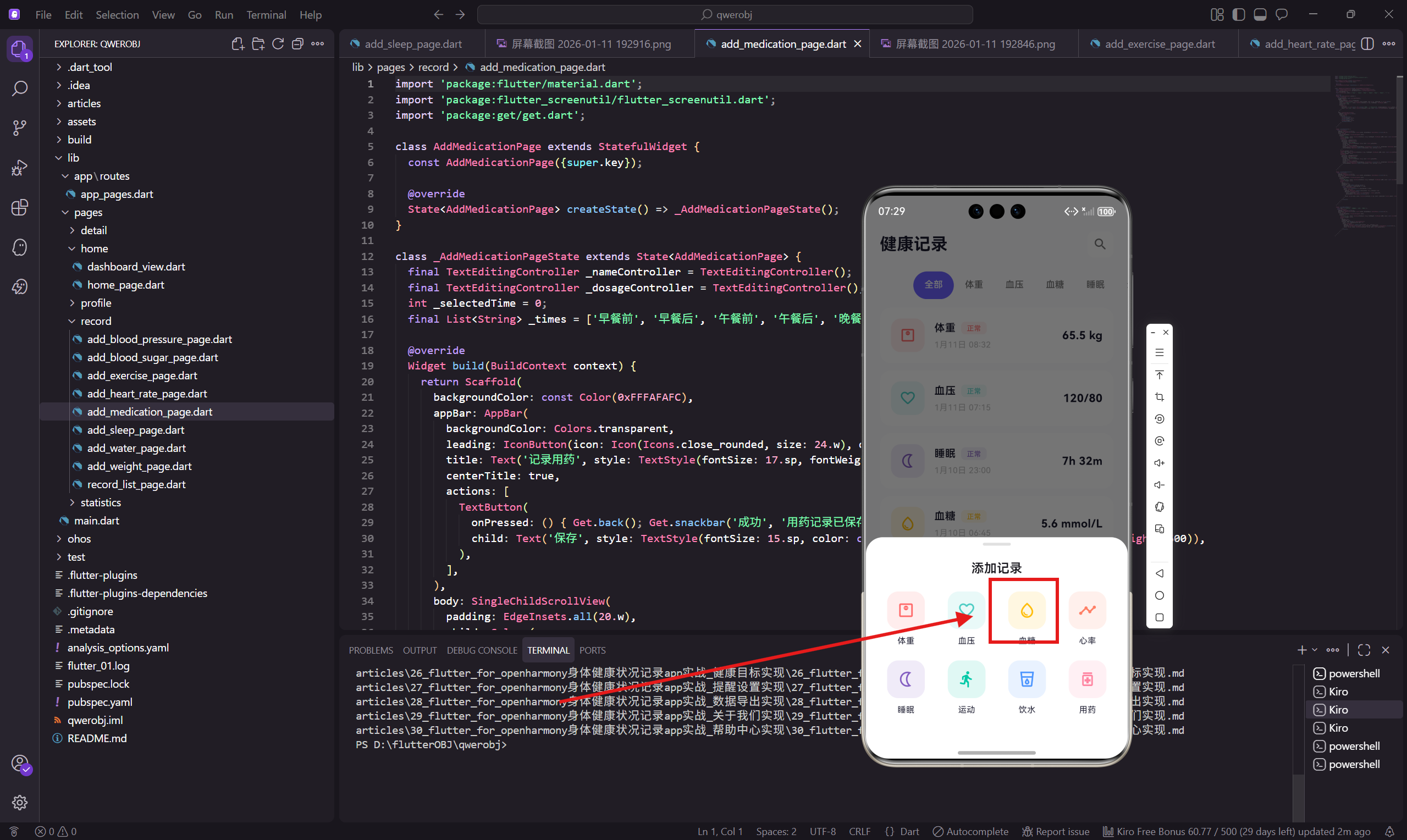Open the Terminal menu
This screenshot has height=840, width=1407.
[266, 15]
